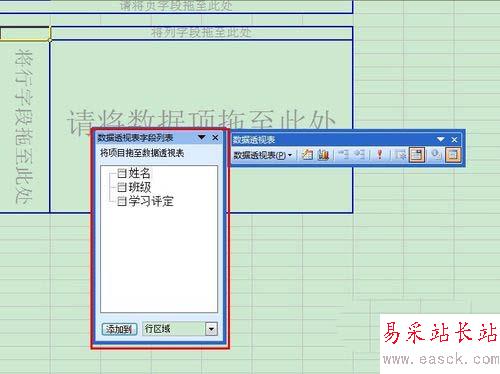Viewport: 500px width, 374px height.
Task: Select the 学习评定 field in list
Action: [x=145, y=201]
